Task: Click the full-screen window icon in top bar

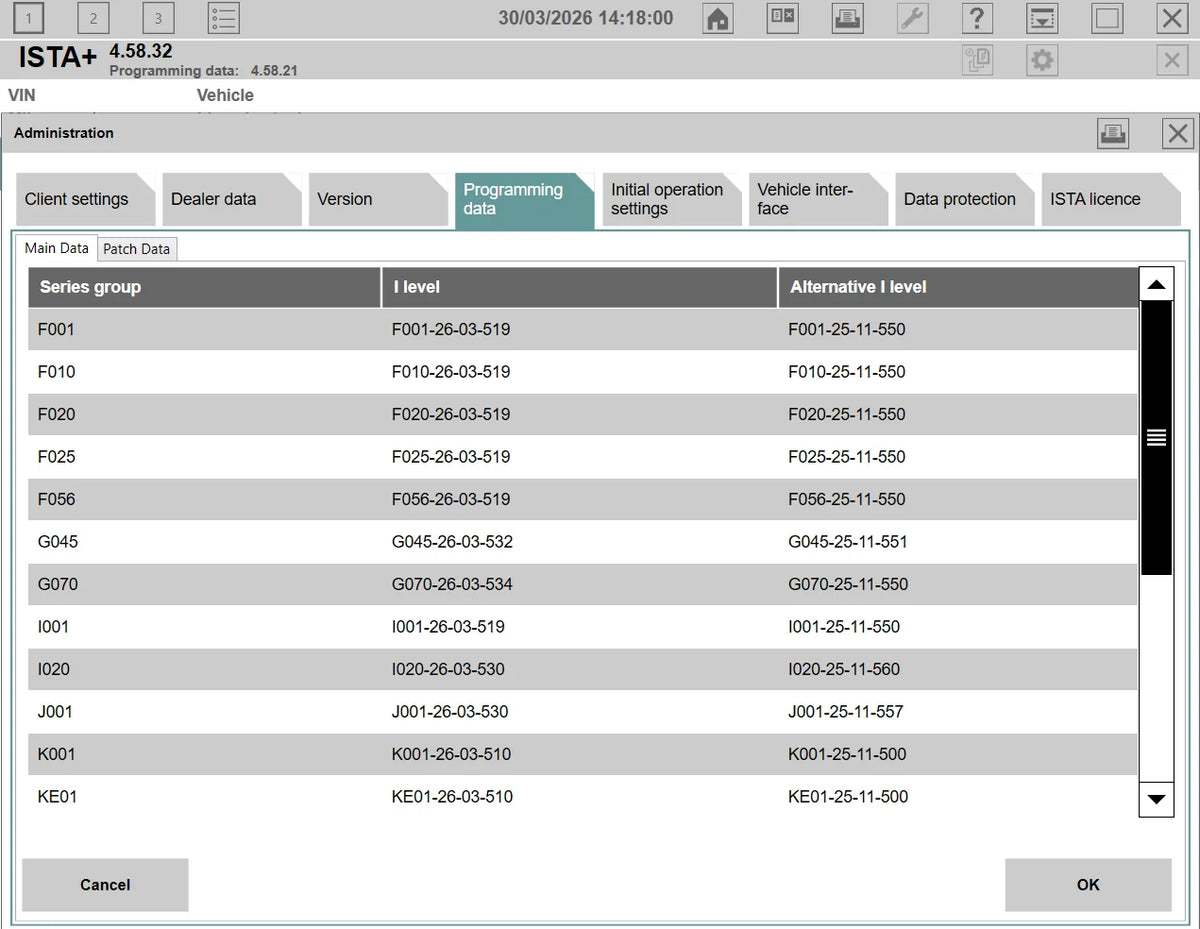Action: pyautogui.click(x=1107, y=18)
